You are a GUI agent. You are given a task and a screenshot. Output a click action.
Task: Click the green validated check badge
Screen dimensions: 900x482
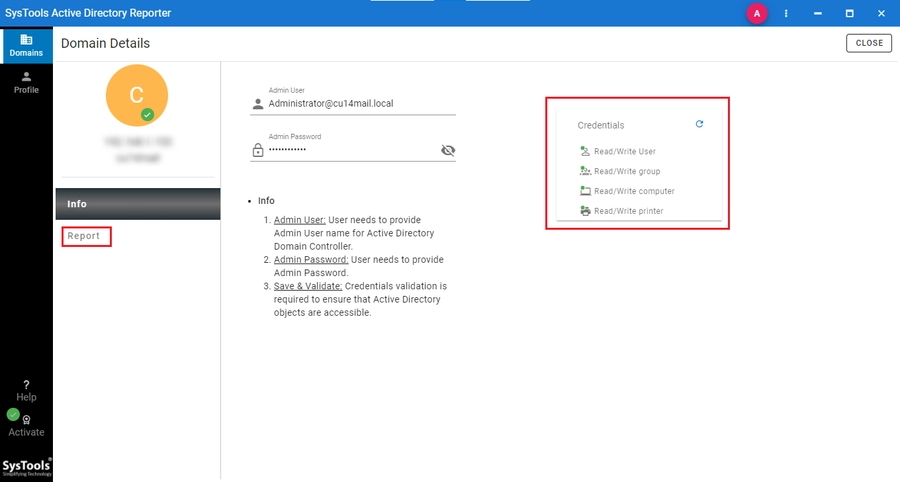[x=148, y=115]
